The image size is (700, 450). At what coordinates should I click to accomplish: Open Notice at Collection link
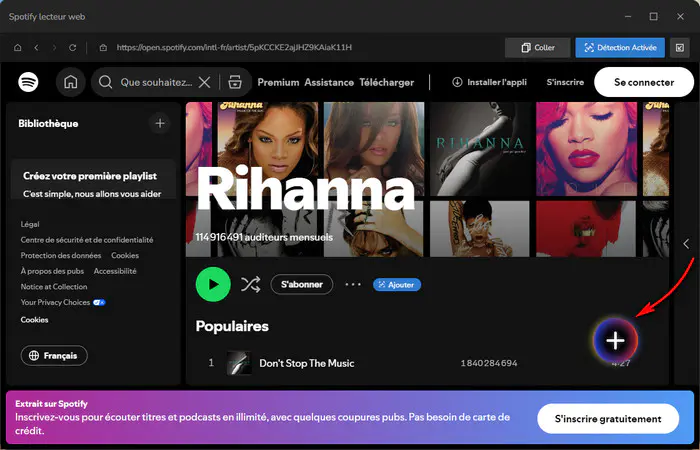tap(54, 287)
